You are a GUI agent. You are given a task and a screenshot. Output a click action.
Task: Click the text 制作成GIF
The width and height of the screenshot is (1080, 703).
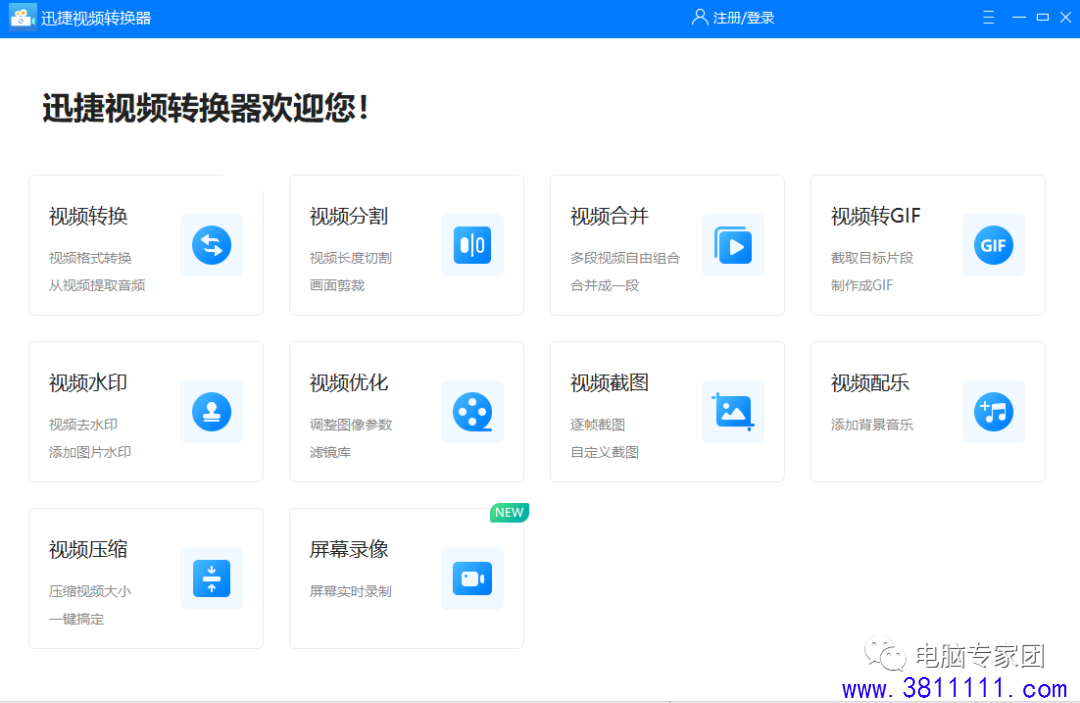click(x=862, y=286)
